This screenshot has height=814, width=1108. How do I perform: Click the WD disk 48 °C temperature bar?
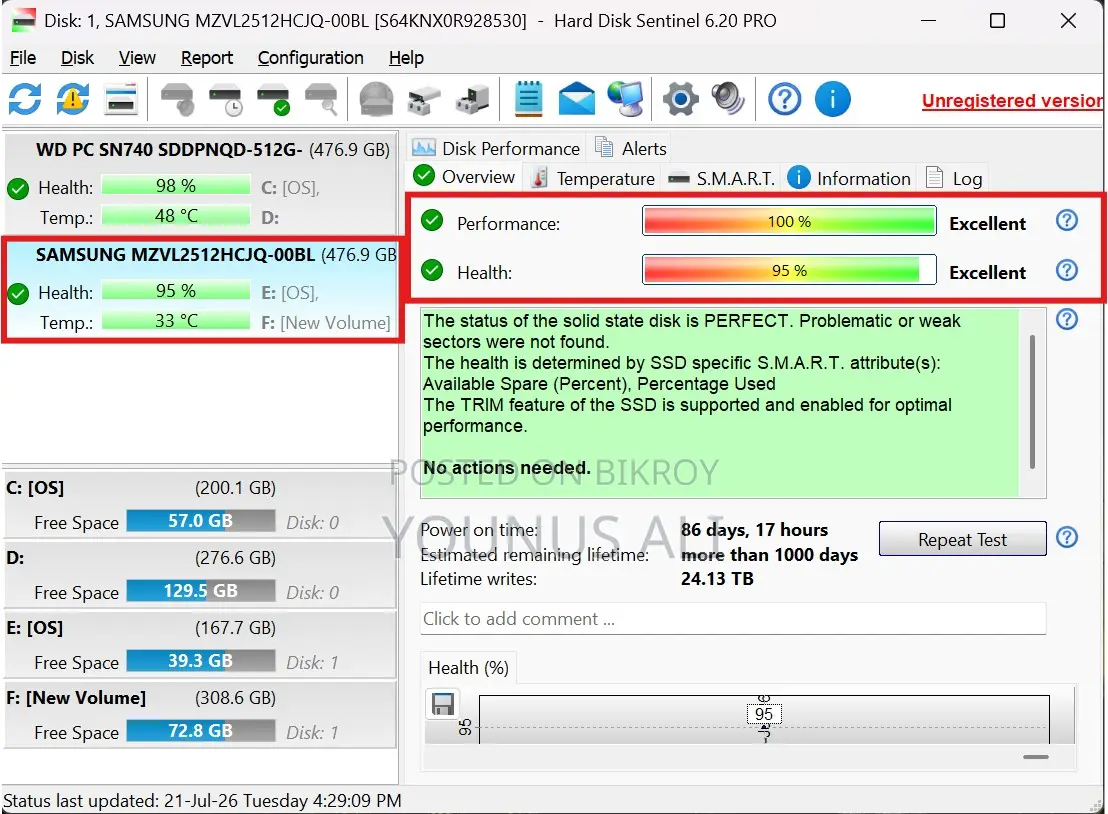pos(176,216)
